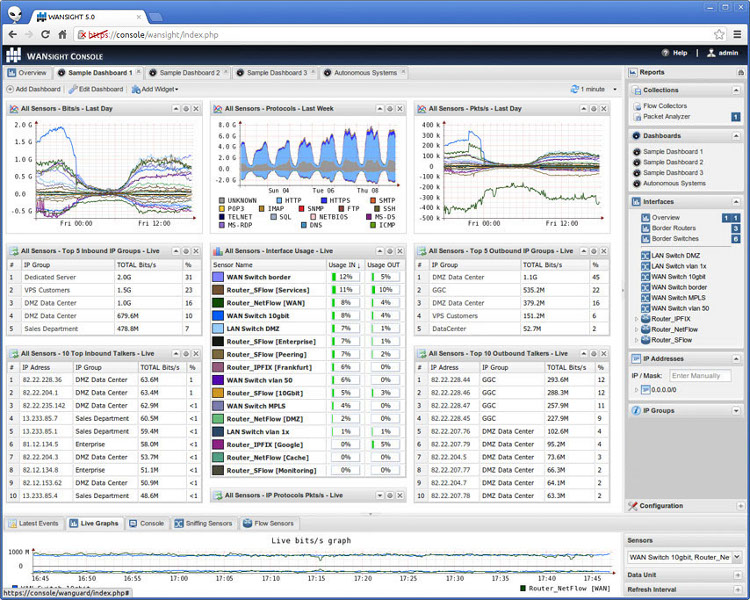
Task: Expand the IP Protocols Pkts/s Live widget
Action: point(380,496)
